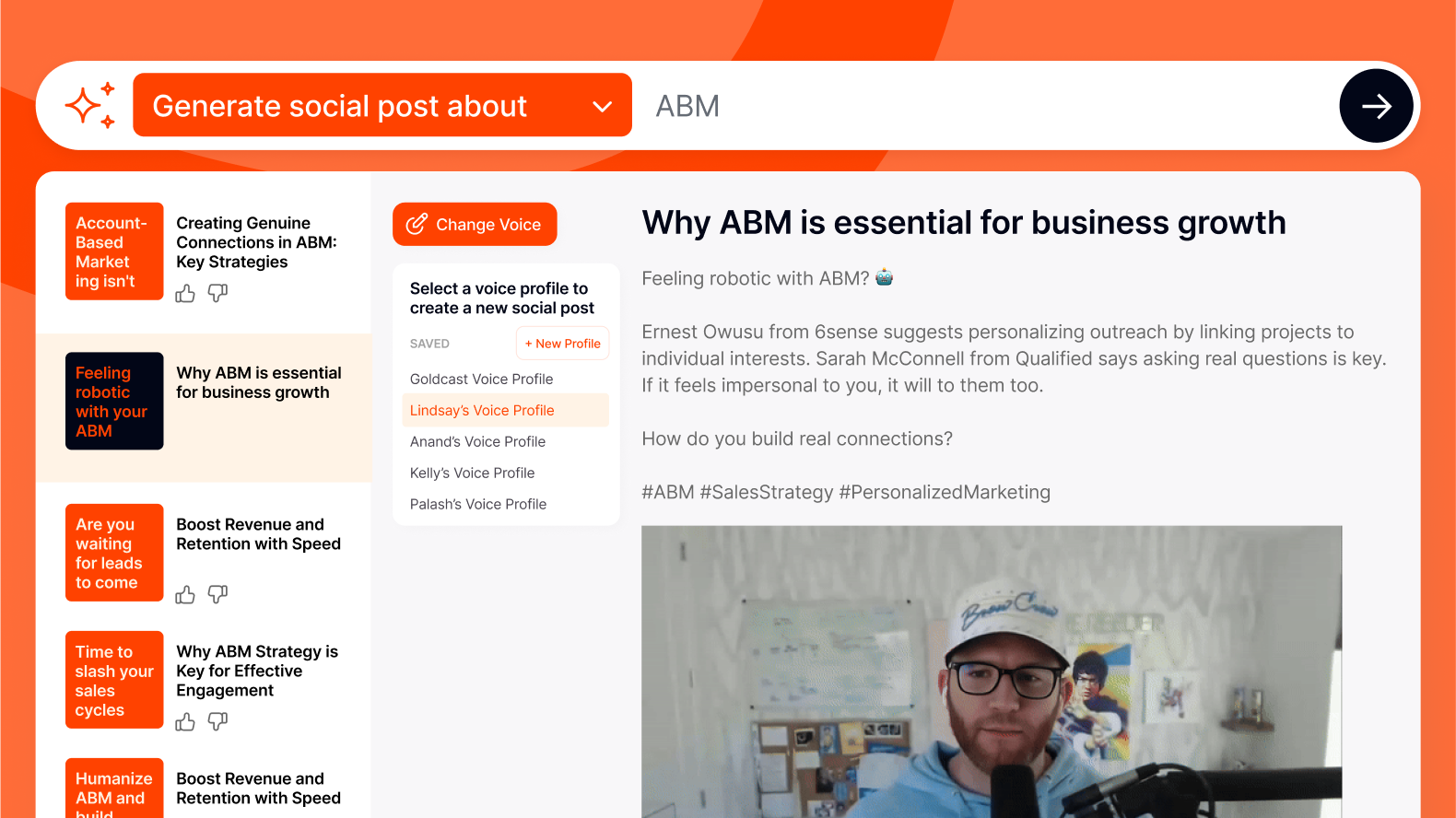
Task: Thumbs up the Why ABM Strategy post
Action: click(185, 722)
